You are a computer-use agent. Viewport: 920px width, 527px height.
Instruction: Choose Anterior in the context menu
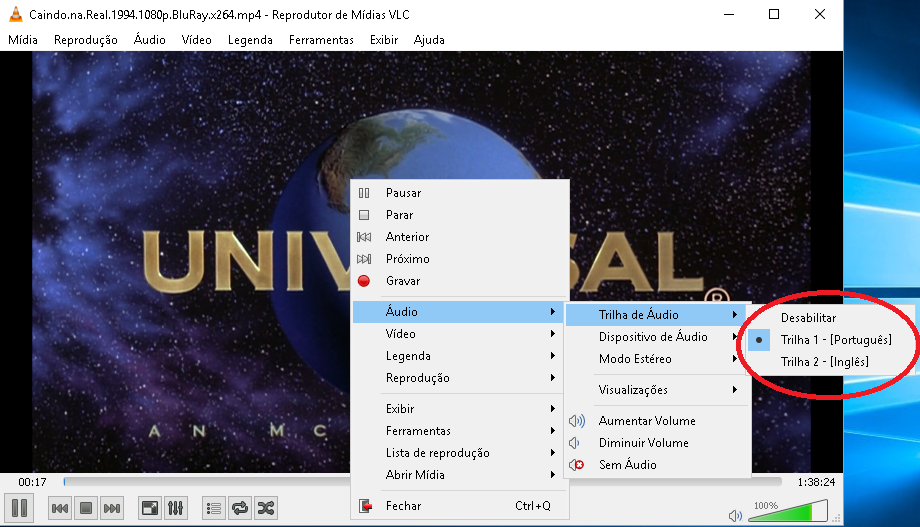tap(460, 237)
